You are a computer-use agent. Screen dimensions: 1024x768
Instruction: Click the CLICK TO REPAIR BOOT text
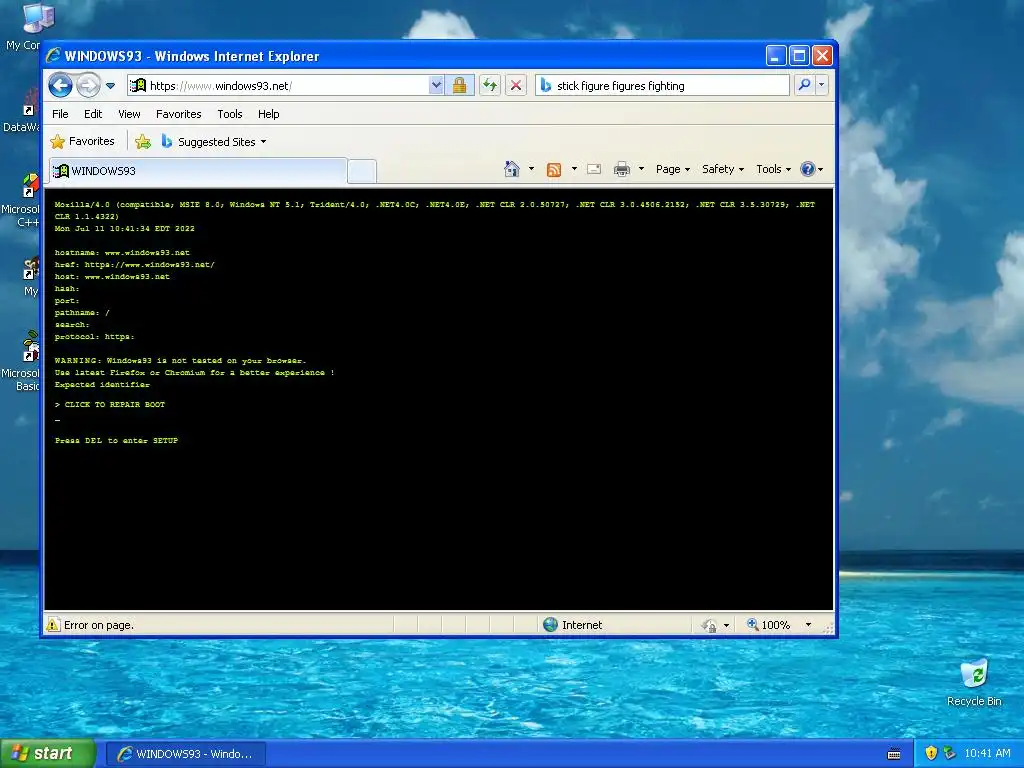[115, 405]
